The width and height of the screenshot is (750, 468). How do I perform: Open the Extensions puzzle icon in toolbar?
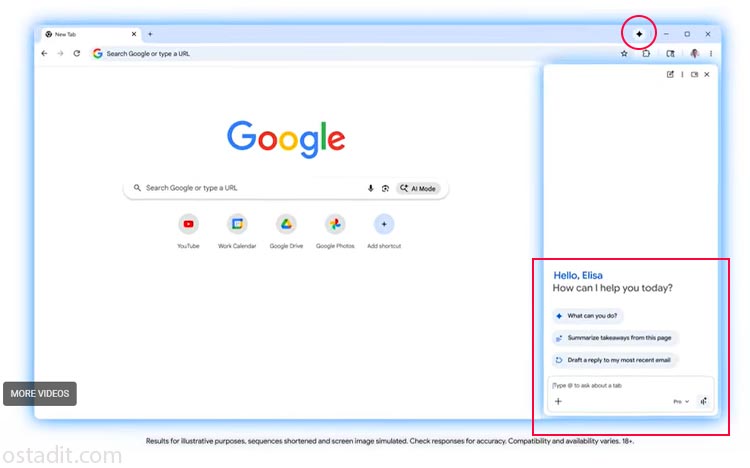click(646, 54)
